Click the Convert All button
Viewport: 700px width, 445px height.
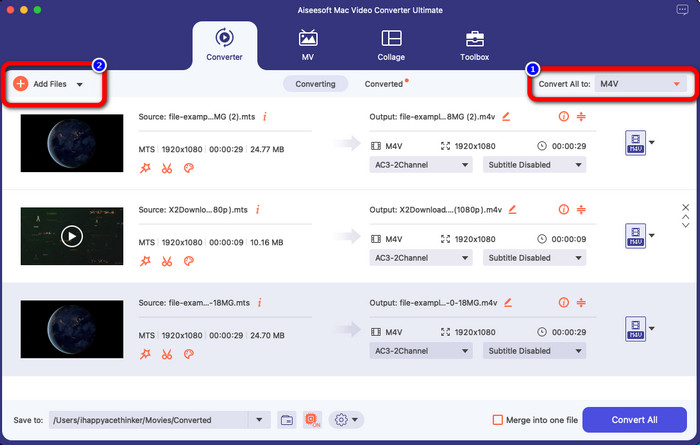[634, 420]
